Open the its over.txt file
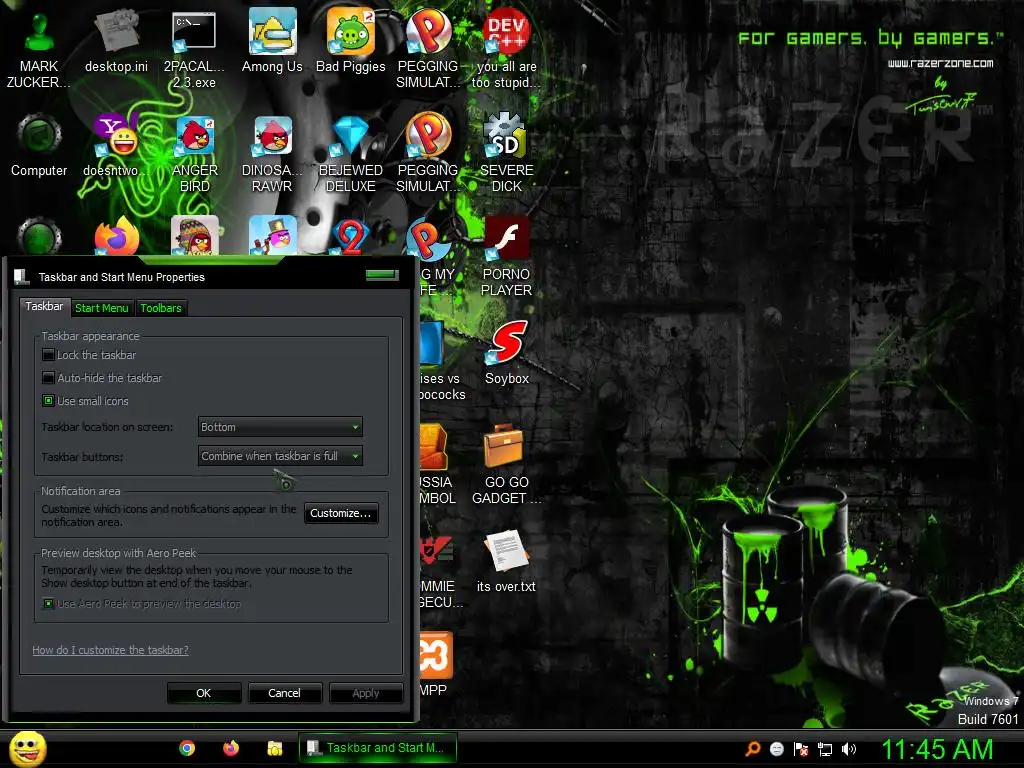 click(506, 562)
